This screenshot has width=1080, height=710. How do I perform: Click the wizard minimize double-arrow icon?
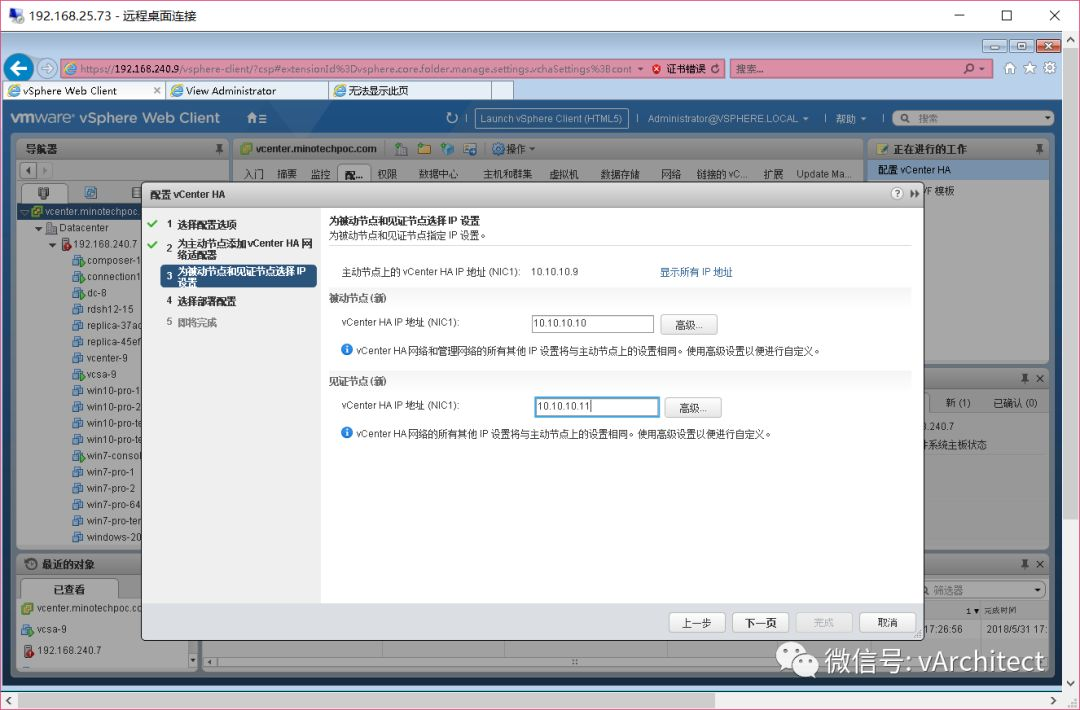[914, 194]
